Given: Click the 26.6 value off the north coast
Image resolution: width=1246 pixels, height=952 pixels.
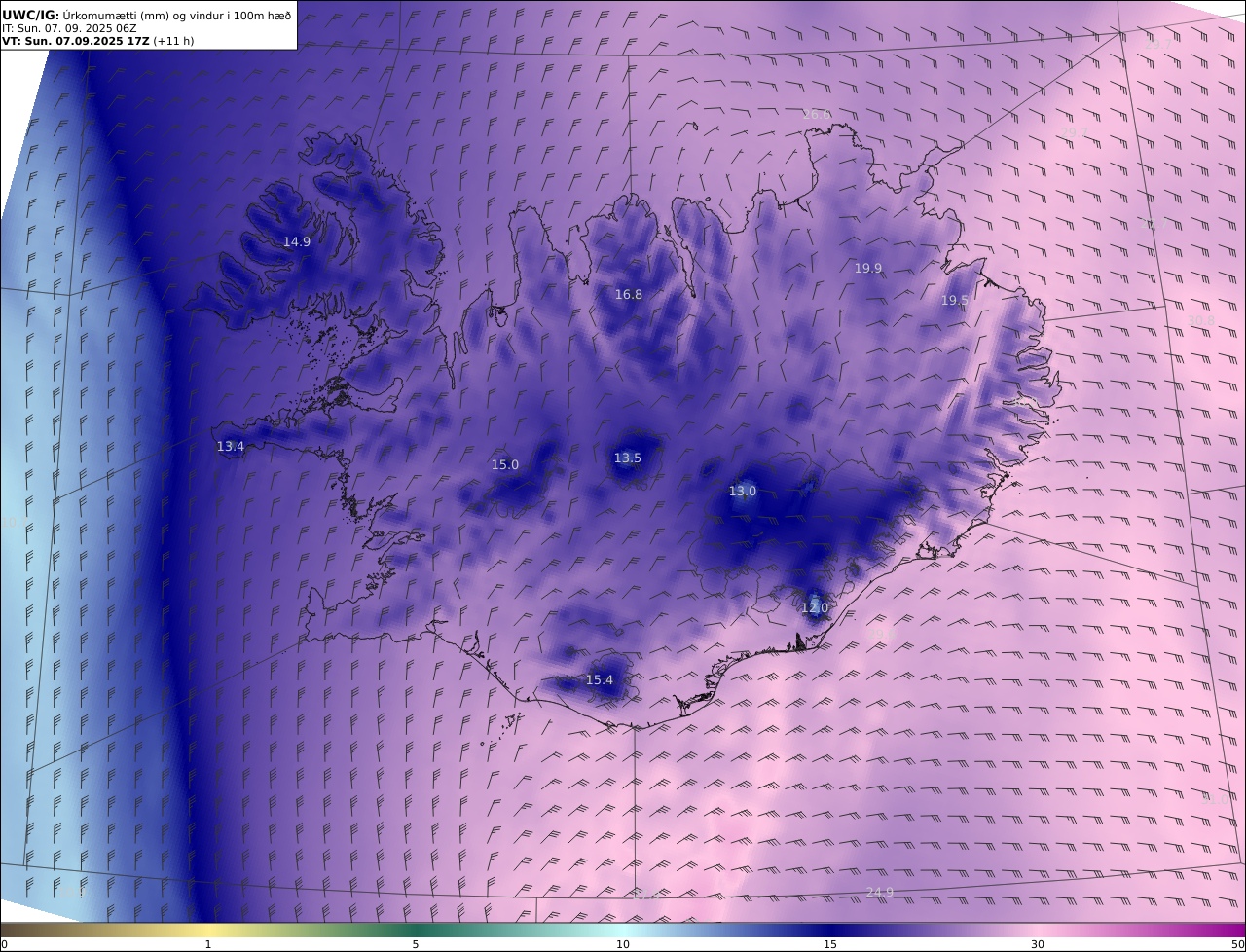Looking at the screenshot, I should [818, 115].
